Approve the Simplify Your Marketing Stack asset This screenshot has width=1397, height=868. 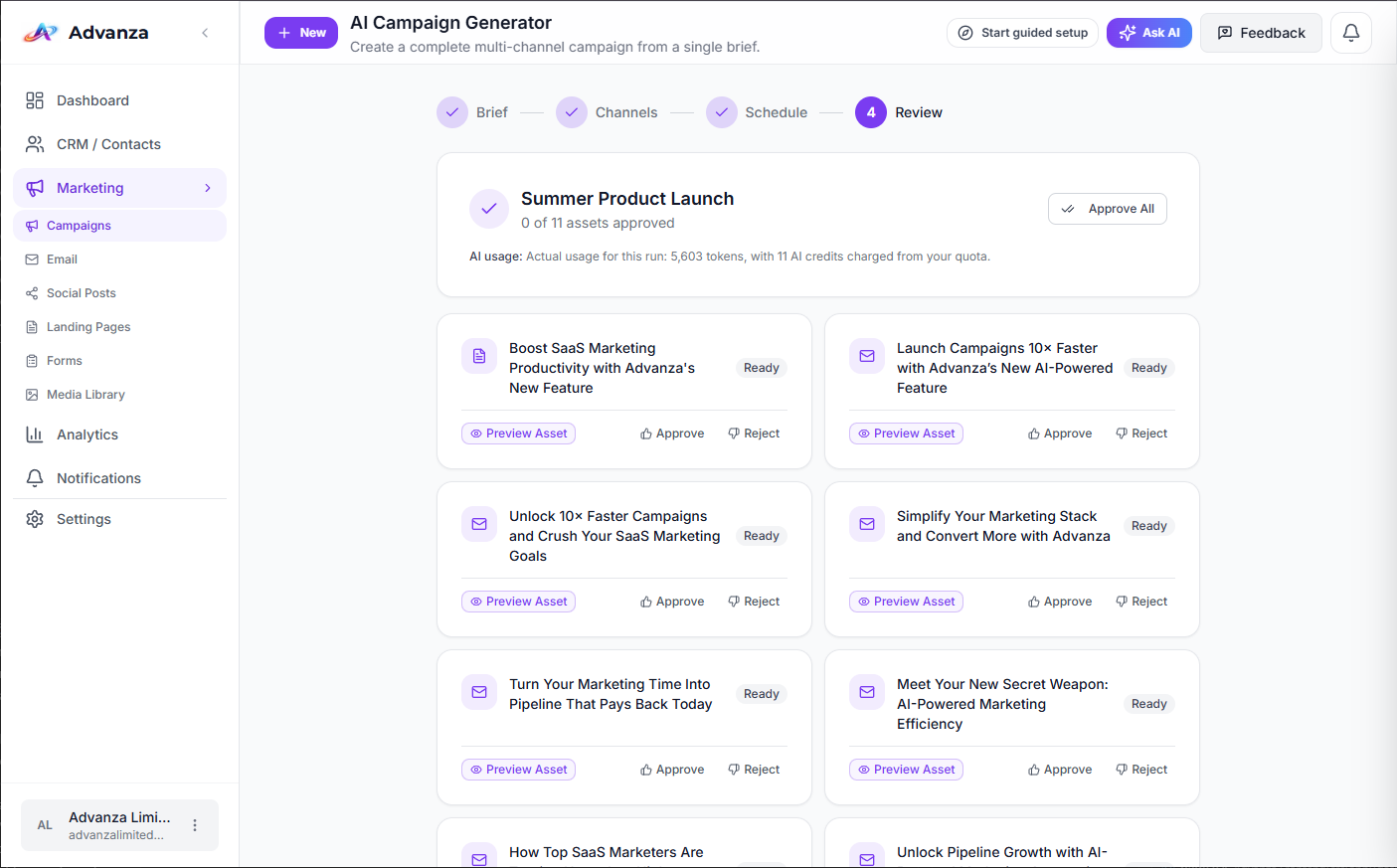[x=1060, y=602]
